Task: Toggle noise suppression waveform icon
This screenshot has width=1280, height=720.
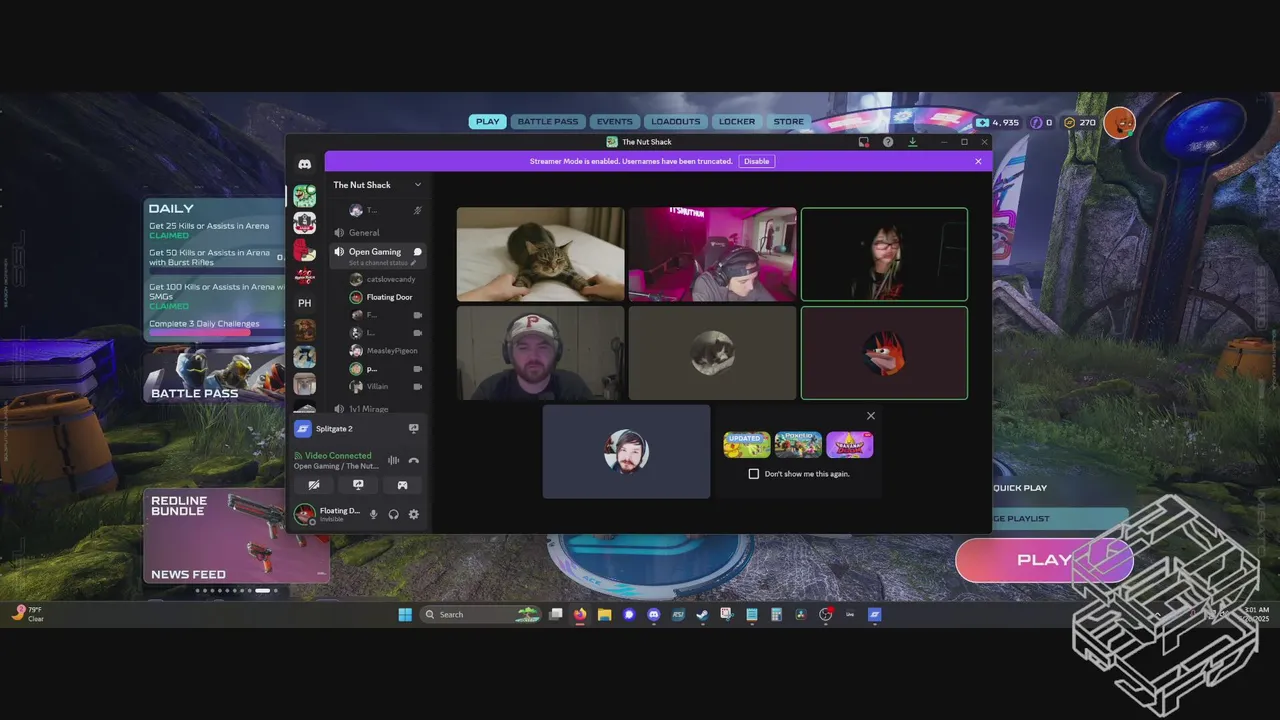Action: [x=393, y=461]
